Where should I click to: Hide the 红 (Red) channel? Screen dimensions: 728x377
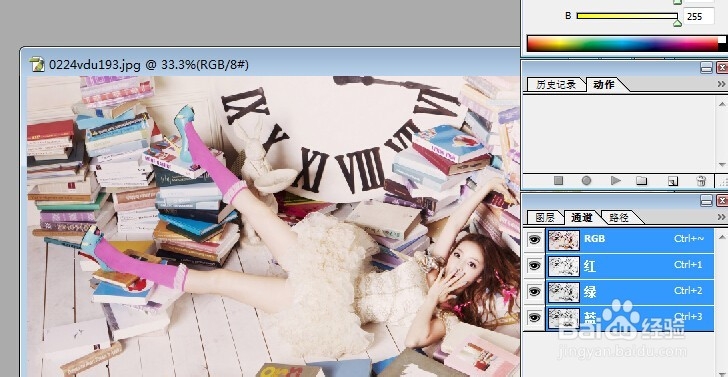[535, 266]
